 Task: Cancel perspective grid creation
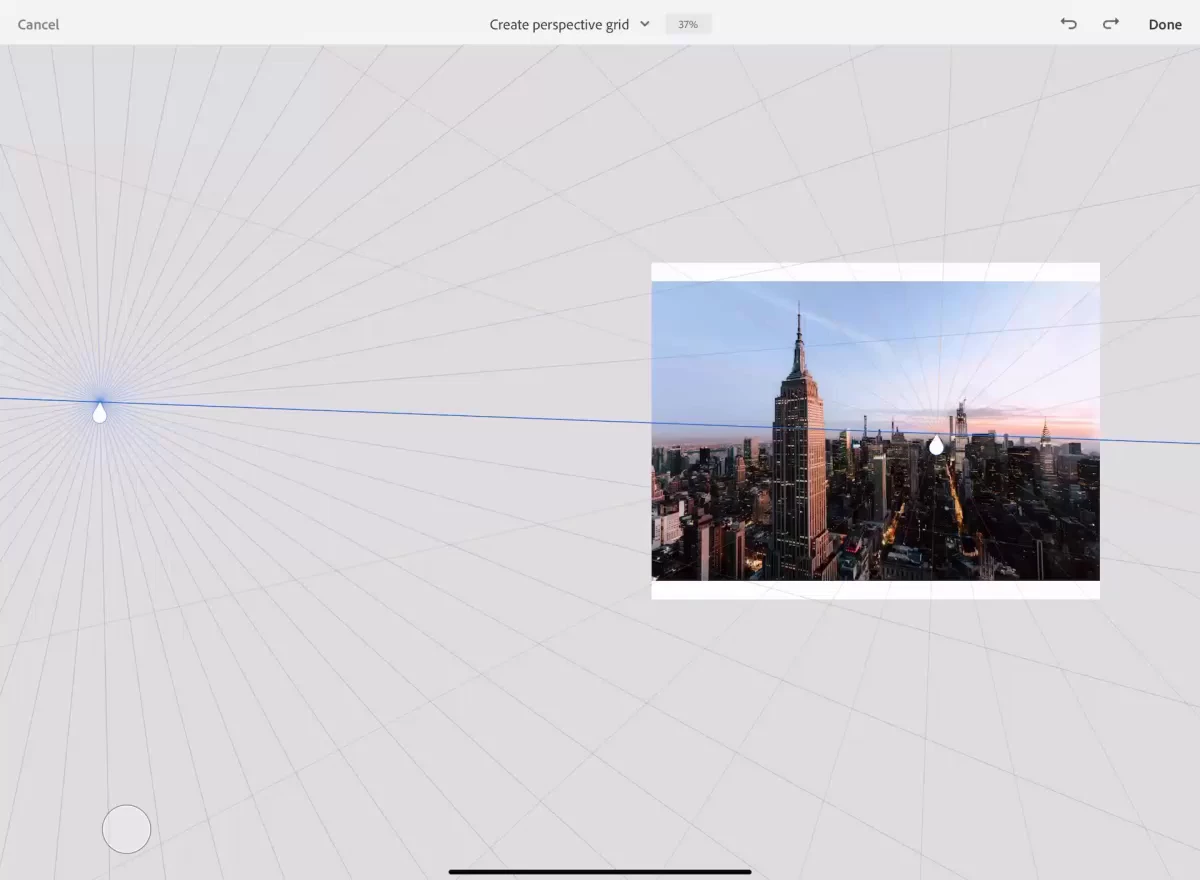tap(38, 24)
